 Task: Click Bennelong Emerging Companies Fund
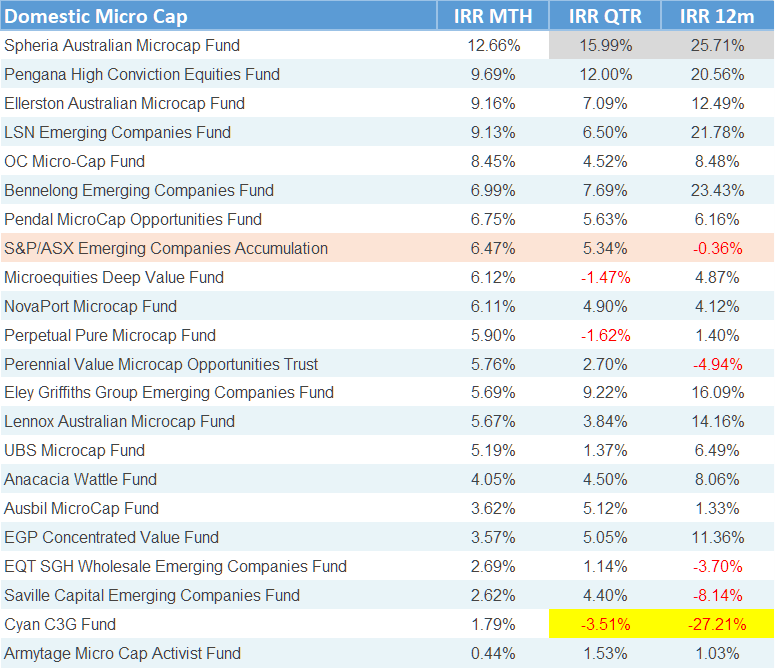click(x=139, y=190)
